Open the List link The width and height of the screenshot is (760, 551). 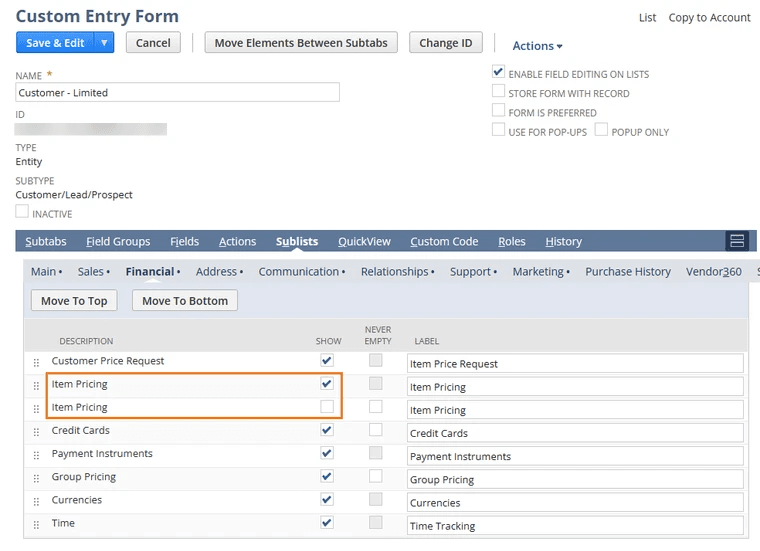coord(647,17)
